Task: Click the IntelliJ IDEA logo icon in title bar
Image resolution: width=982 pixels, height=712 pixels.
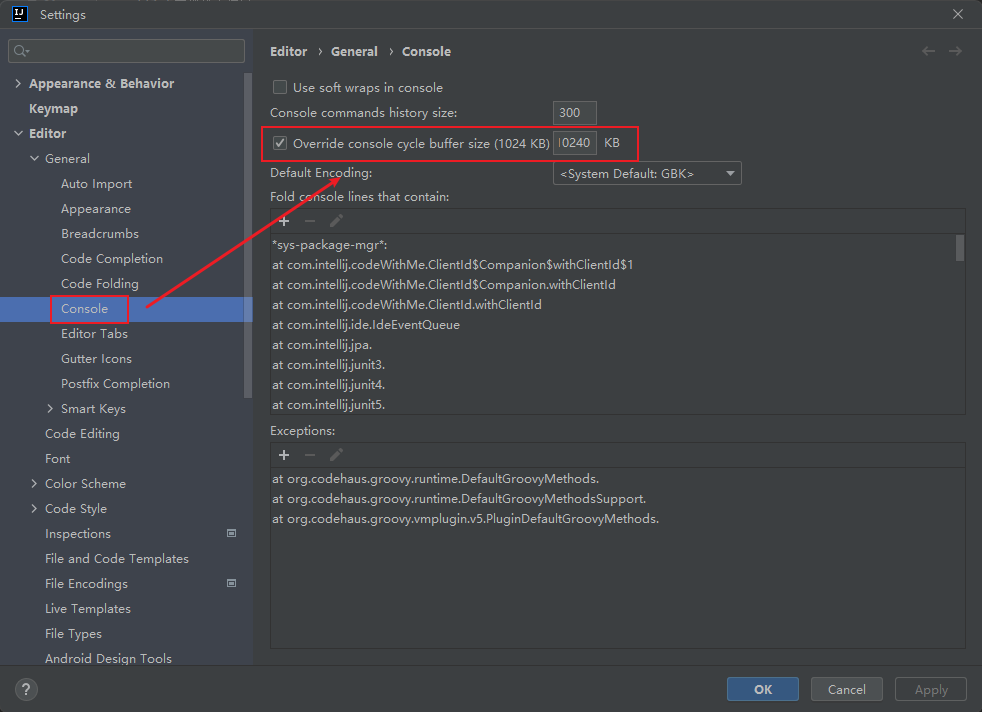Action: 19,14
